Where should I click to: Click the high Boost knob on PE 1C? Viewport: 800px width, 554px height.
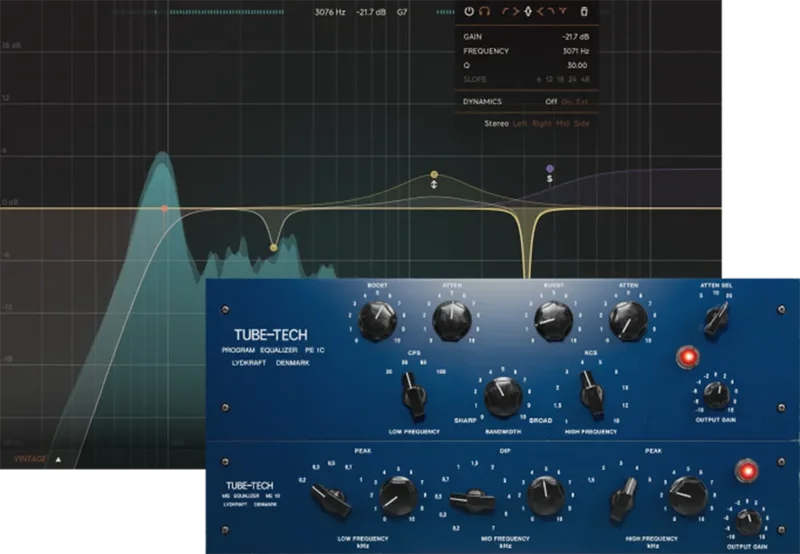[553, 320]
